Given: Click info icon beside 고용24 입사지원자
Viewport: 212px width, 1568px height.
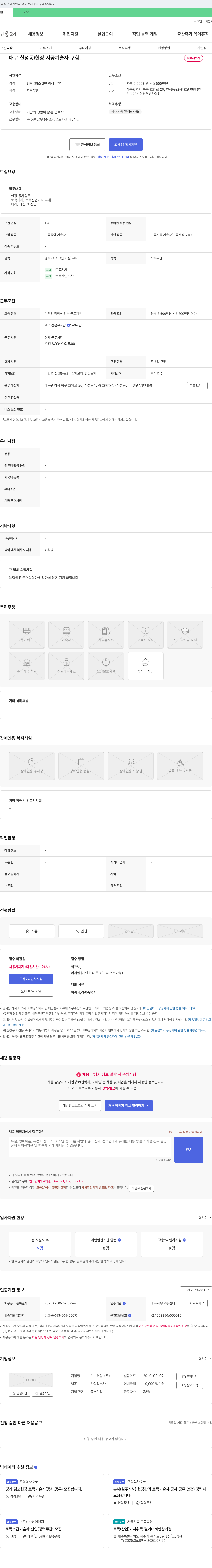Looking at the screenshot, I should [184, 1240].
